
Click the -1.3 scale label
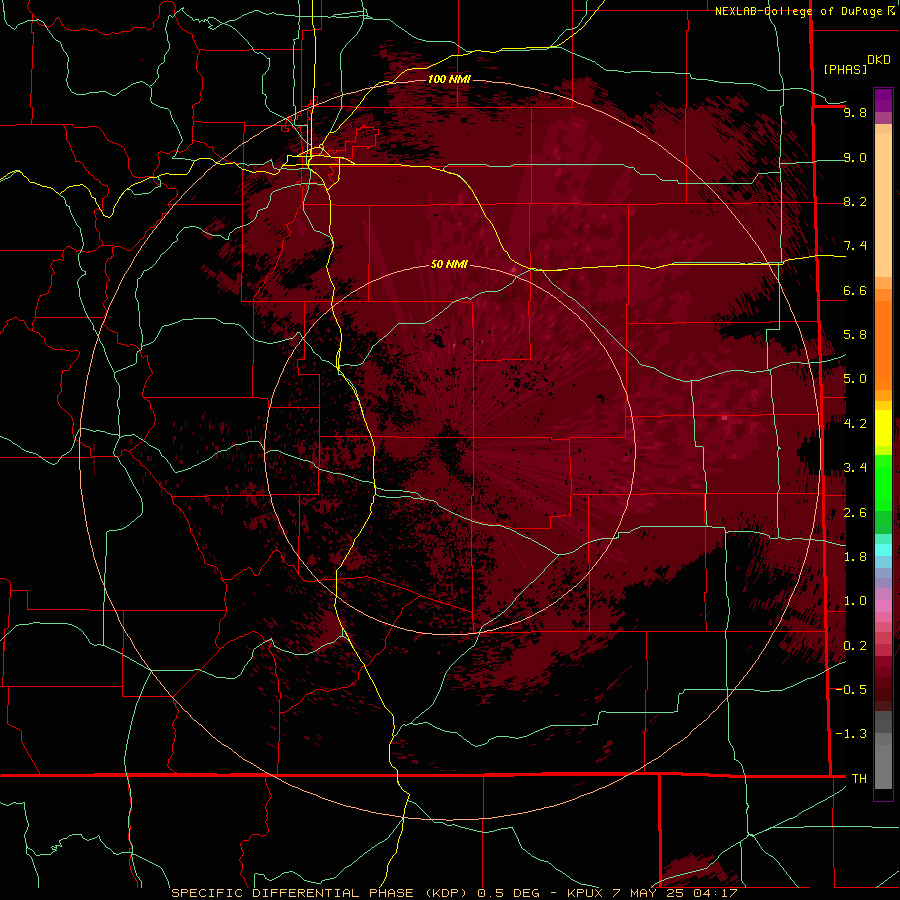[851, 734]
